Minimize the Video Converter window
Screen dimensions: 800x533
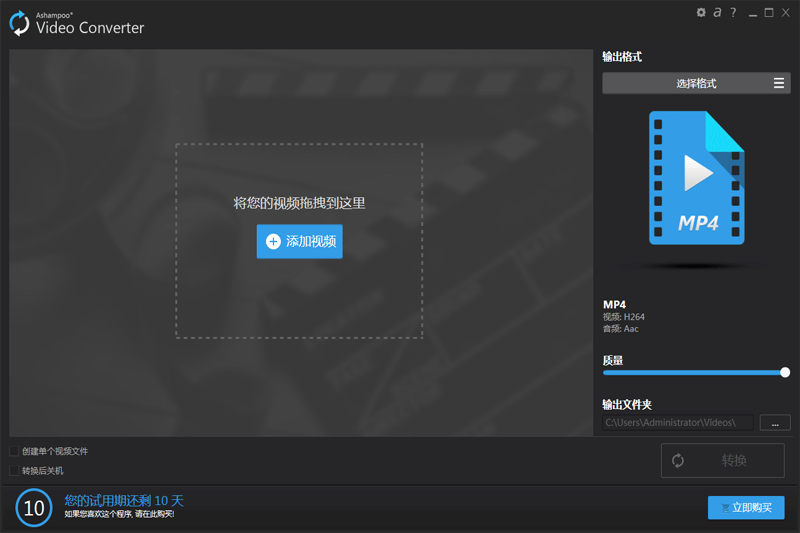(753, 13)
